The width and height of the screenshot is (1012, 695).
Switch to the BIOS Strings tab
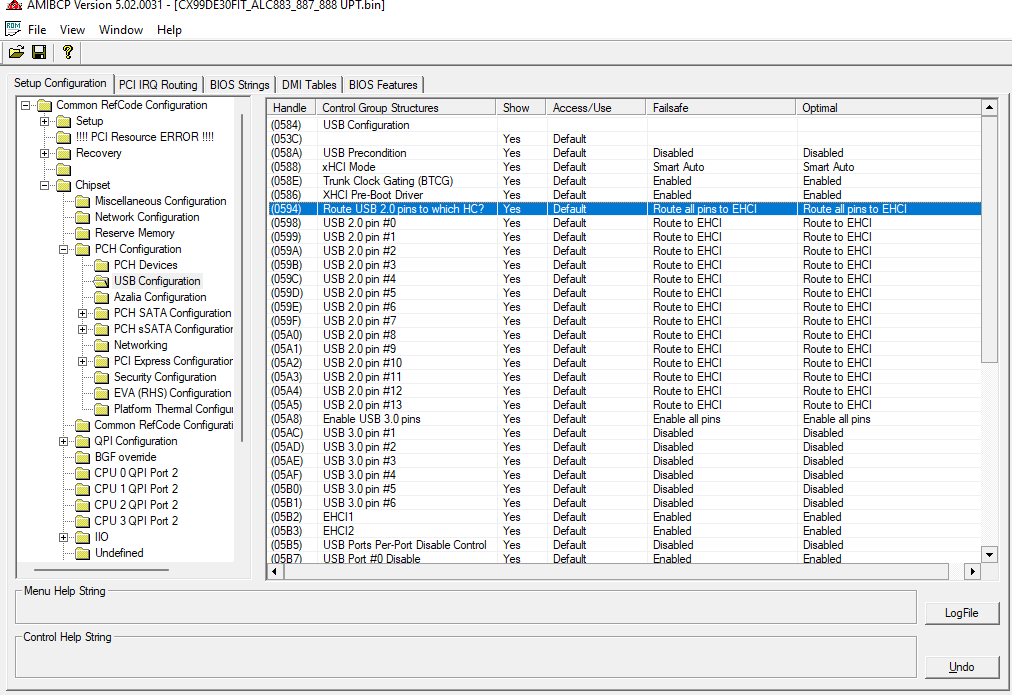[x=239, y=85]
